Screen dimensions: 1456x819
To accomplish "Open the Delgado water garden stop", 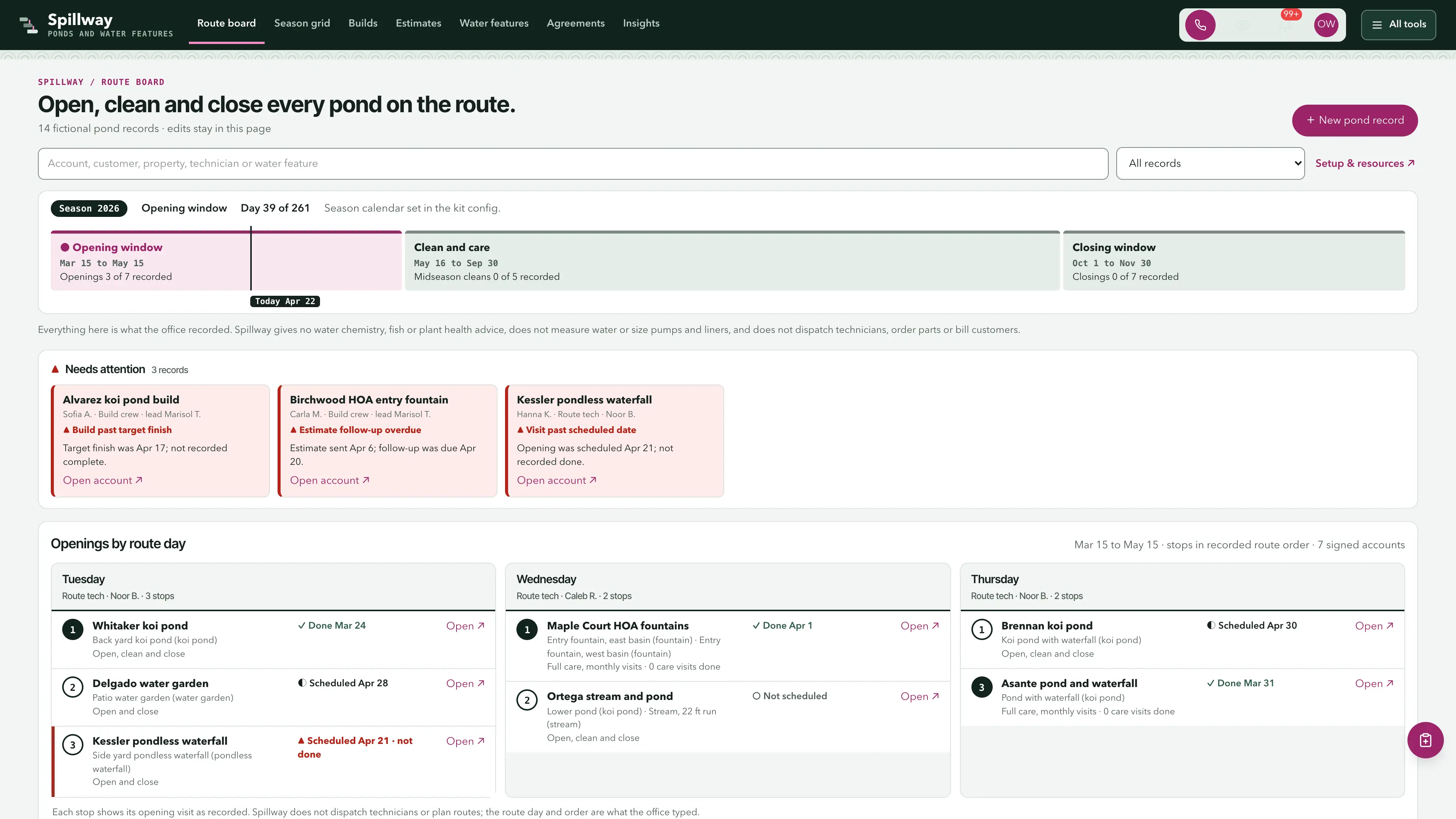I will tap(465, 684).
